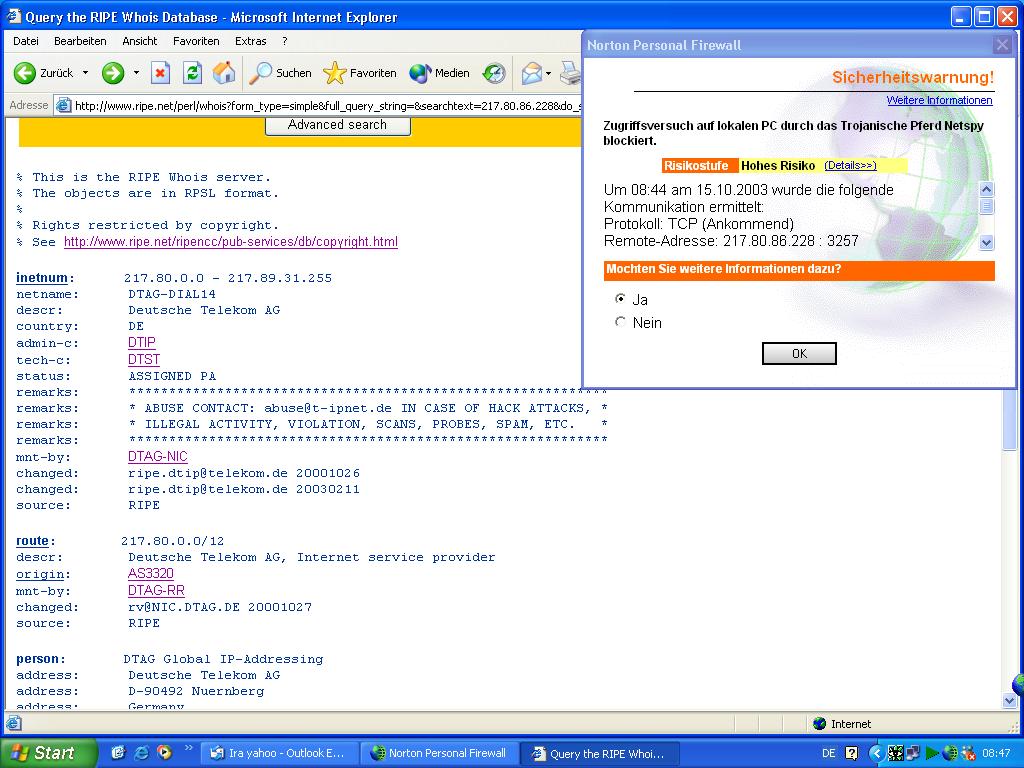1024x768 pixels.
Task: Click the inetnum attribute link
Action: (x=42, y=278)
